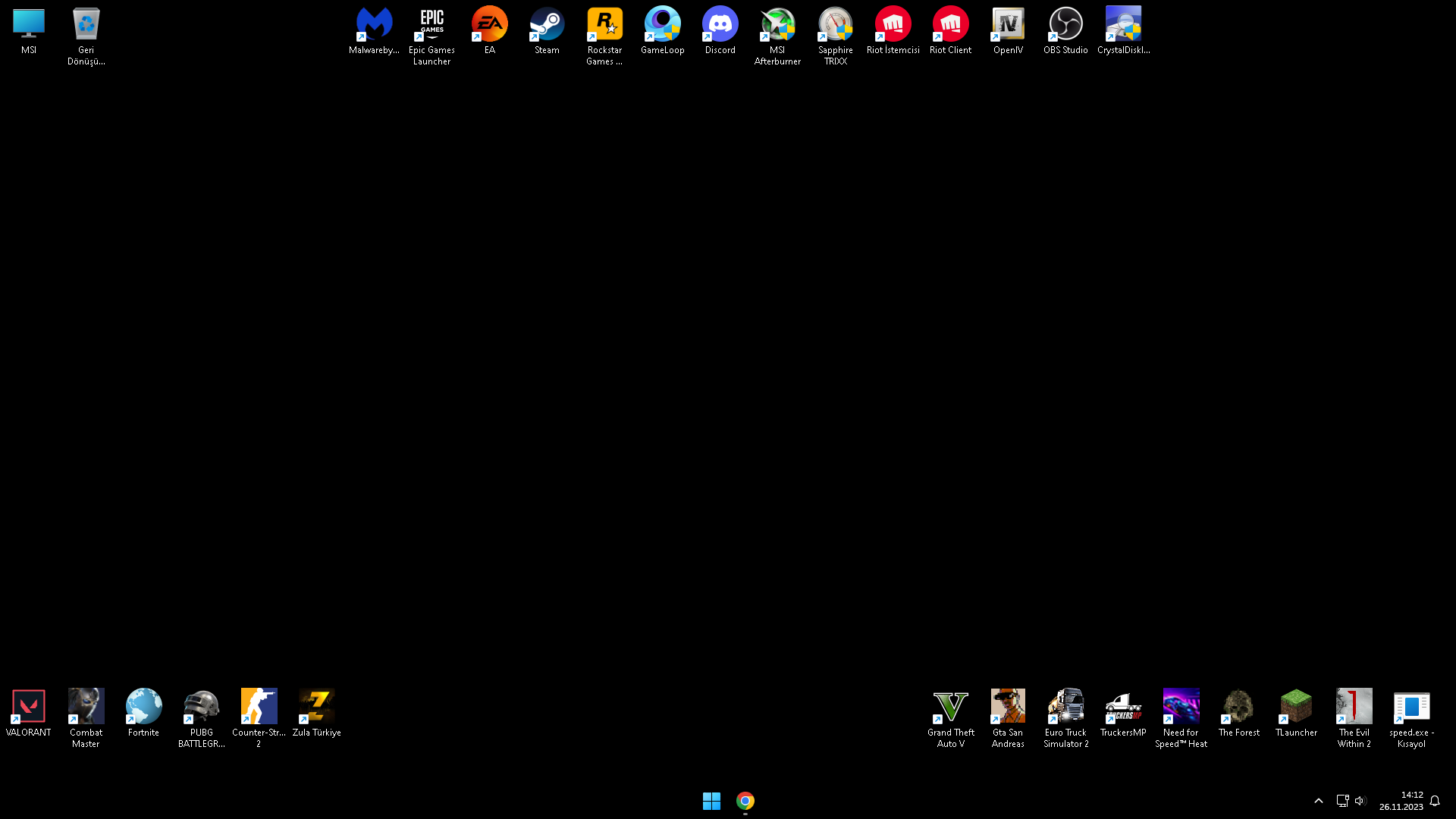Select the Steam desktop shortcut

click(547, 25)
